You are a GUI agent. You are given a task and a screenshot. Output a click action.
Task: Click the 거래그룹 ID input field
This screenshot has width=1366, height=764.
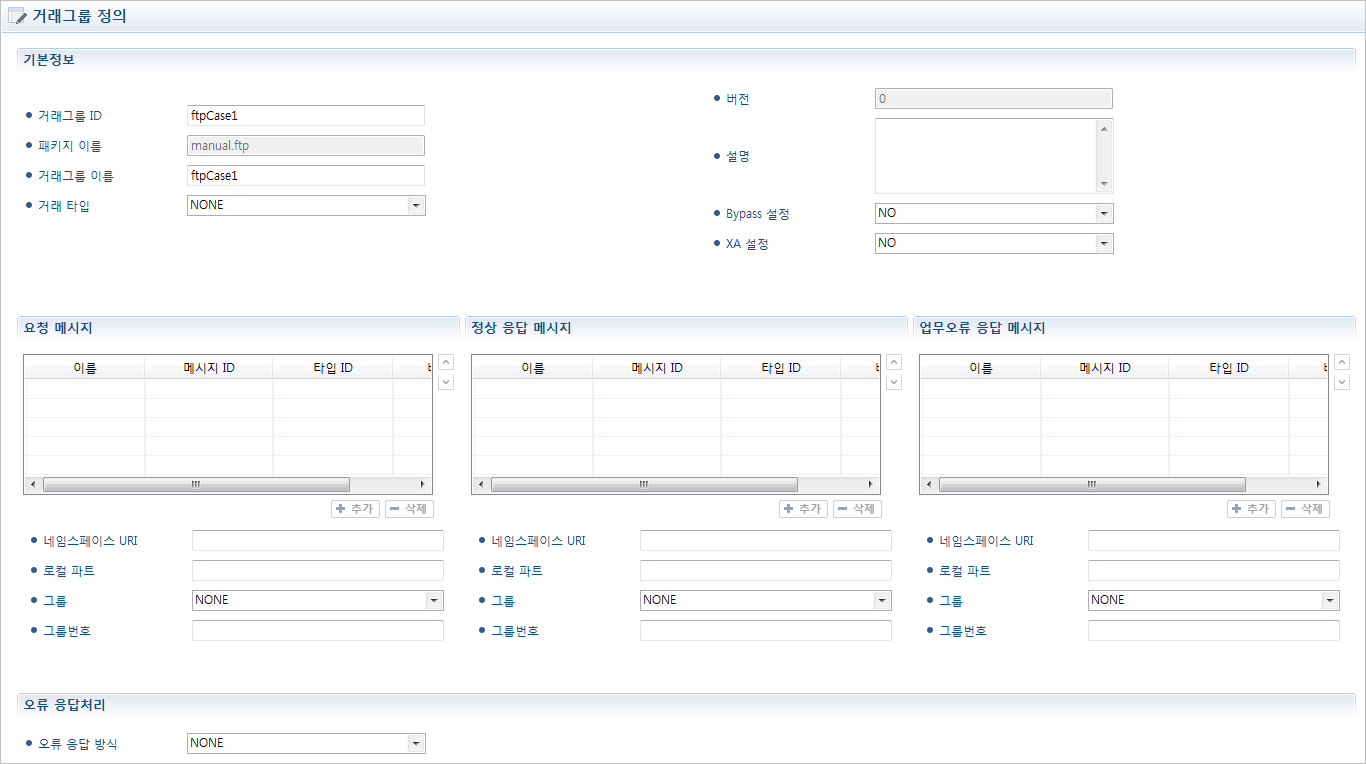tap(305, 116)
